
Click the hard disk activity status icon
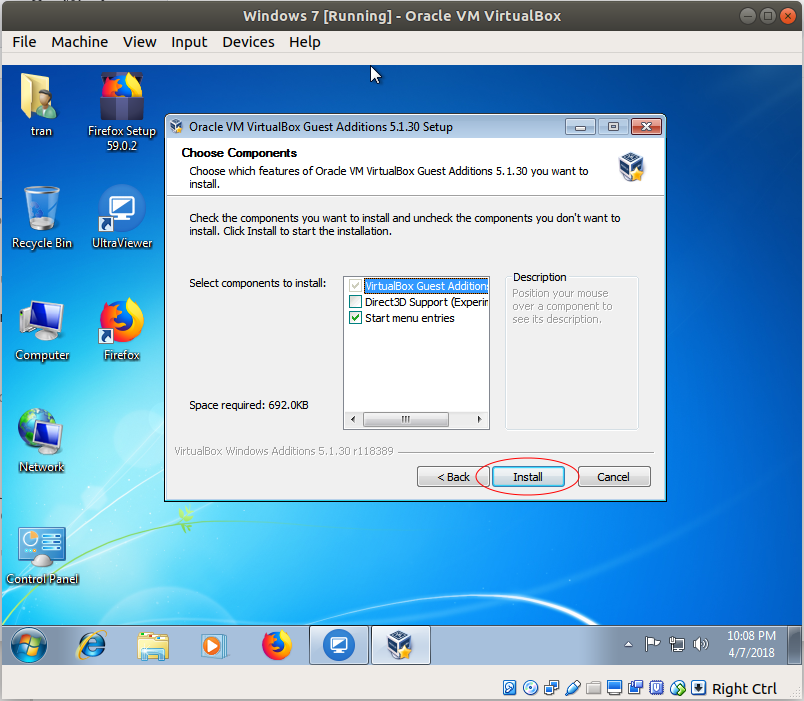click(509, 687)
